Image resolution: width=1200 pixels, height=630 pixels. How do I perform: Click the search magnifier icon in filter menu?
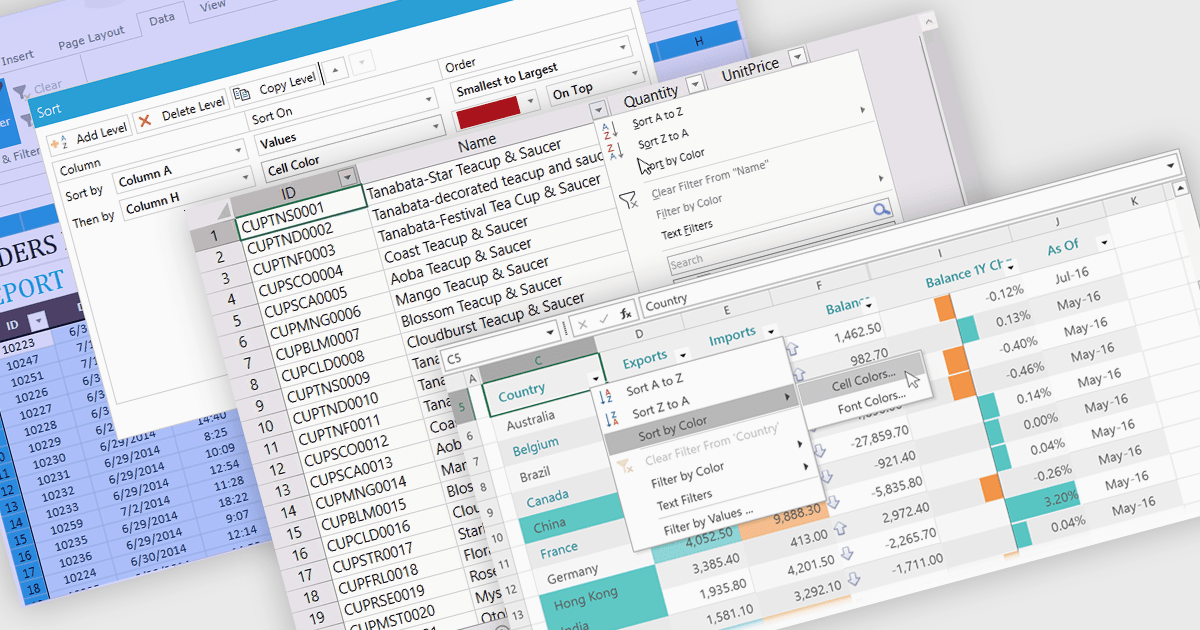tap(880, 210)
